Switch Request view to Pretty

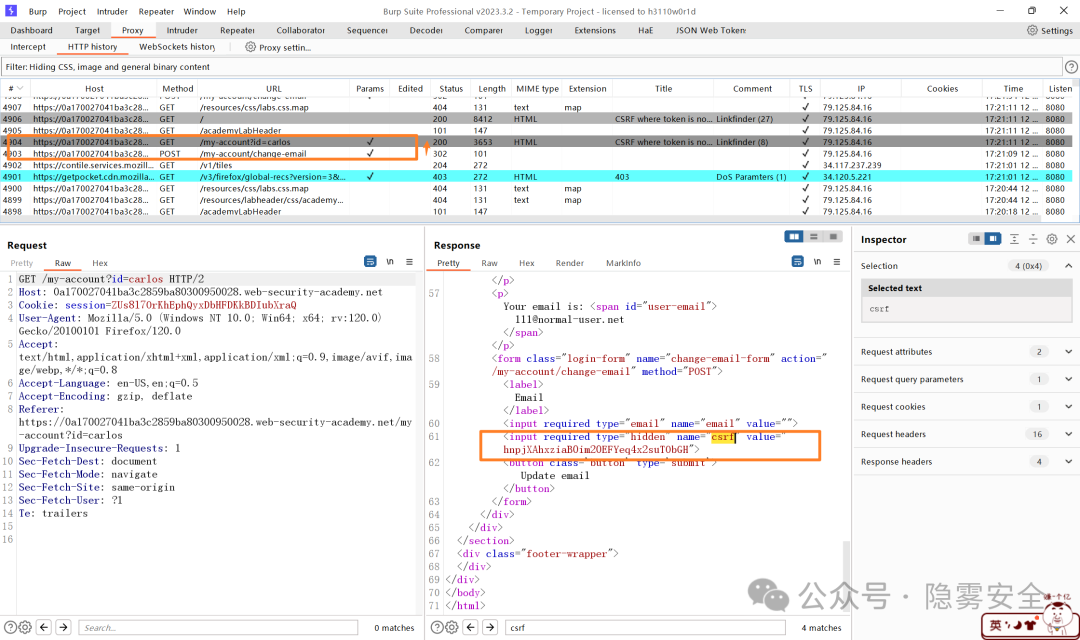tap(21, 263)
